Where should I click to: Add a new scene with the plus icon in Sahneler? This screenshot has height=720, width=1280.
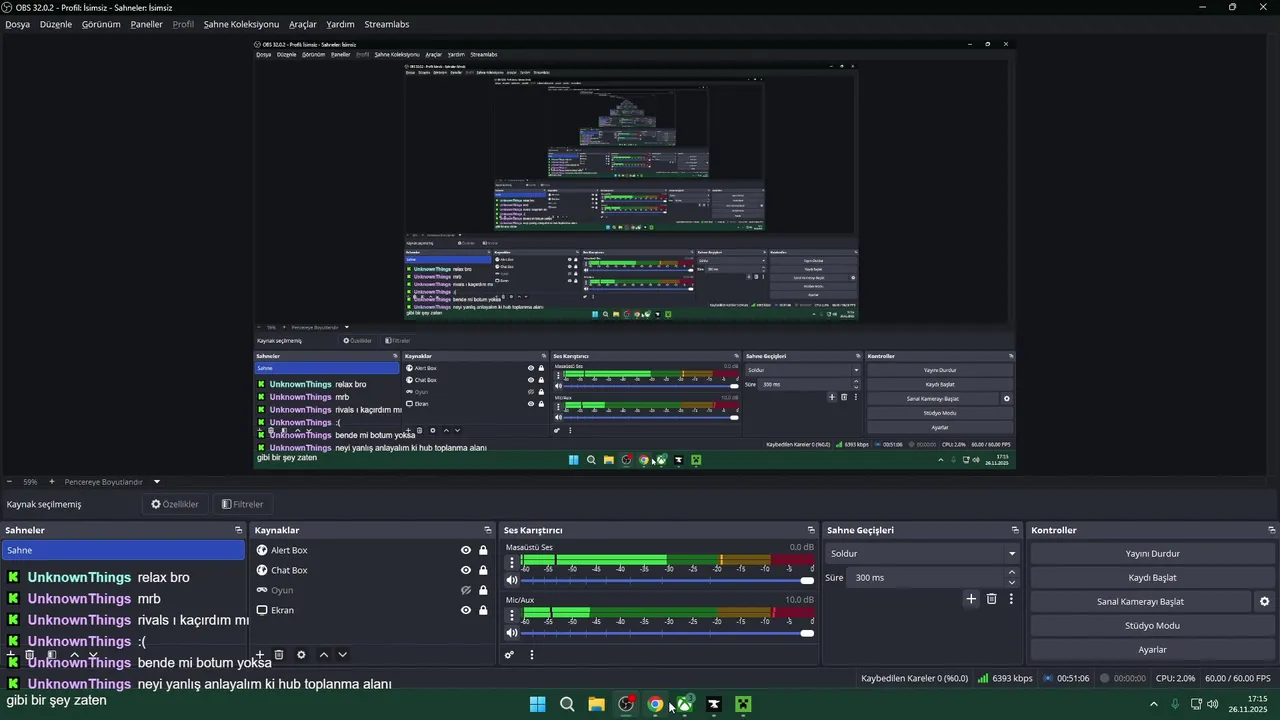[12, 655]
